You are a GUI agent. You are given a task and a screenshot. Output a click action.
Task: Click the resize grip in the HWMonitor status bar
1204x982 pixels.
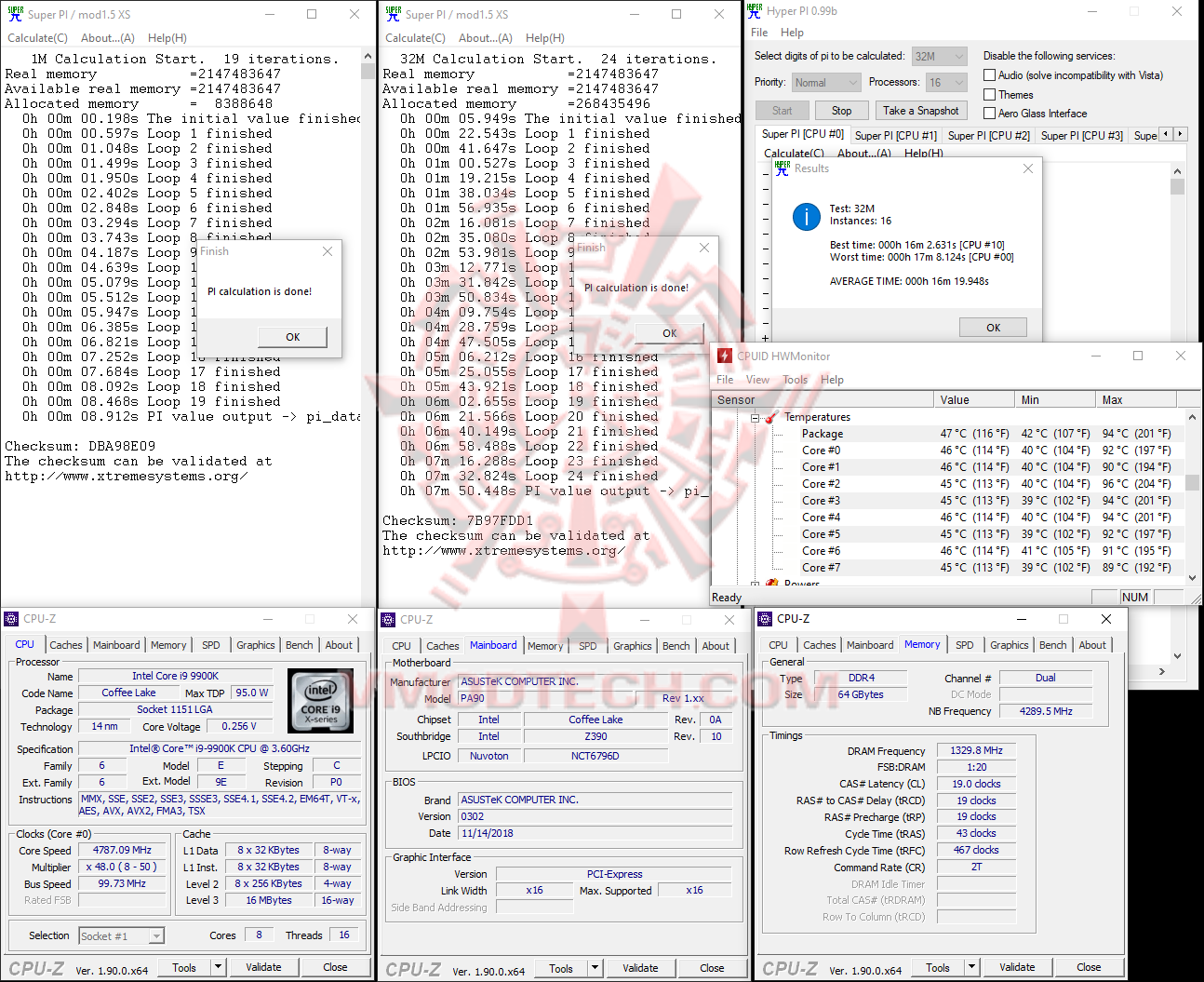point(1195,599)
